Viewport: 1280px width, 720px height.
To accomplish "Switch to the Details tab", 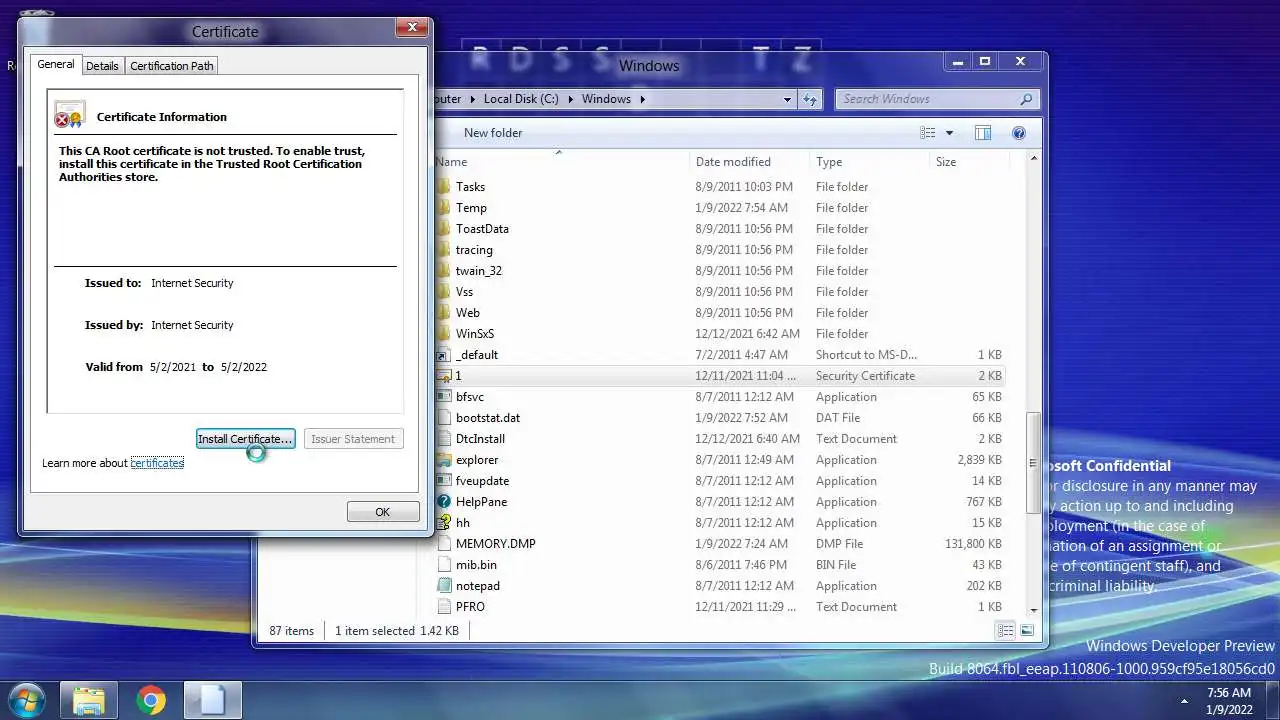I will click(102, 66).
